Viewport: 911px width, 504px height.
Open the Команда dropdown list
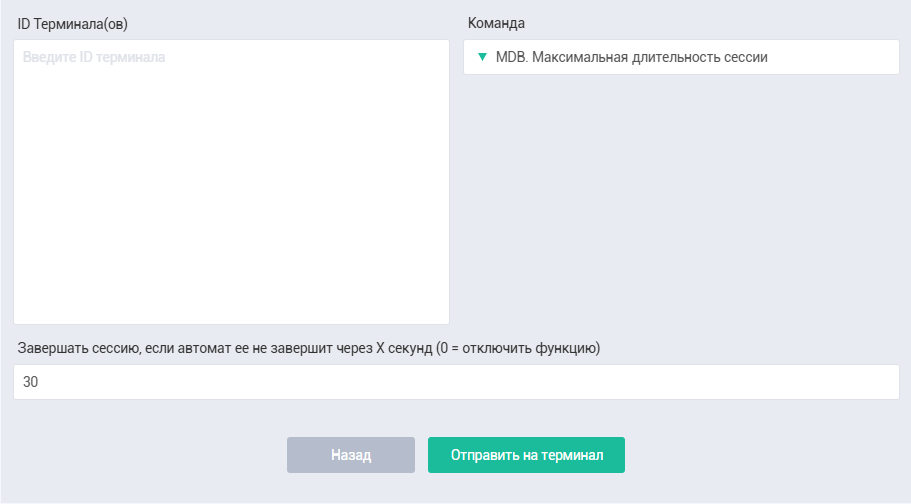tap(681, 57)
